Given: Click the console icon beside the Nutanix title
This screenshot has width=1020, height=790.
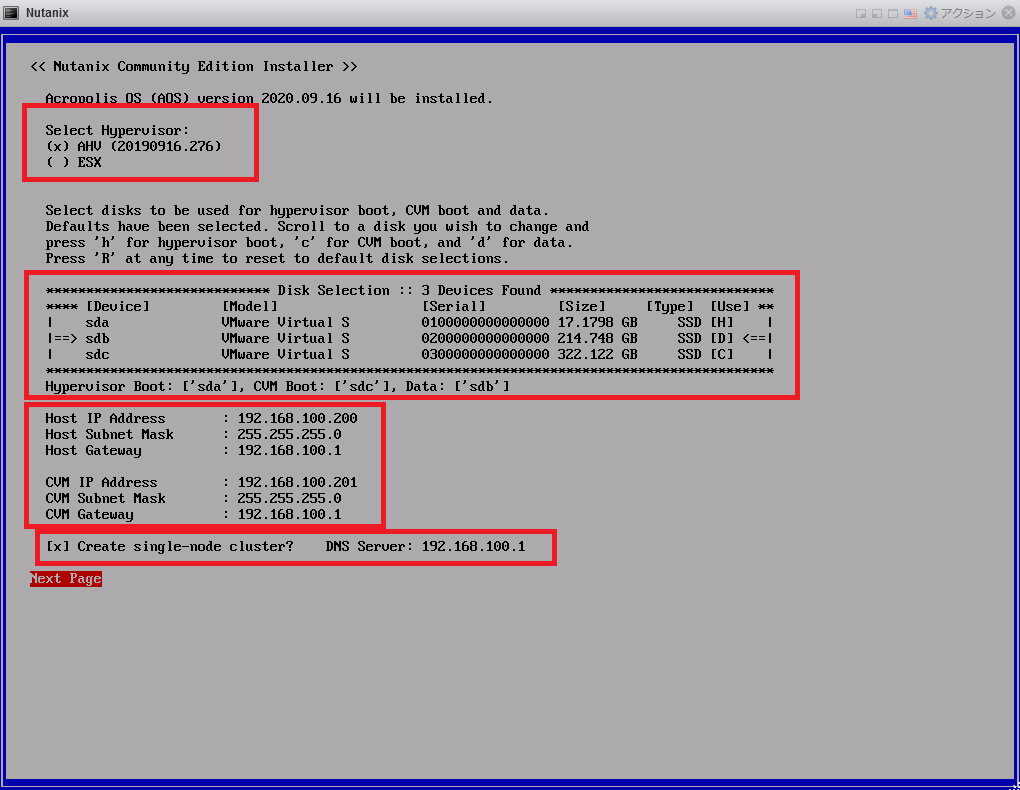Looking at the screenshot, I should [11, 12].
